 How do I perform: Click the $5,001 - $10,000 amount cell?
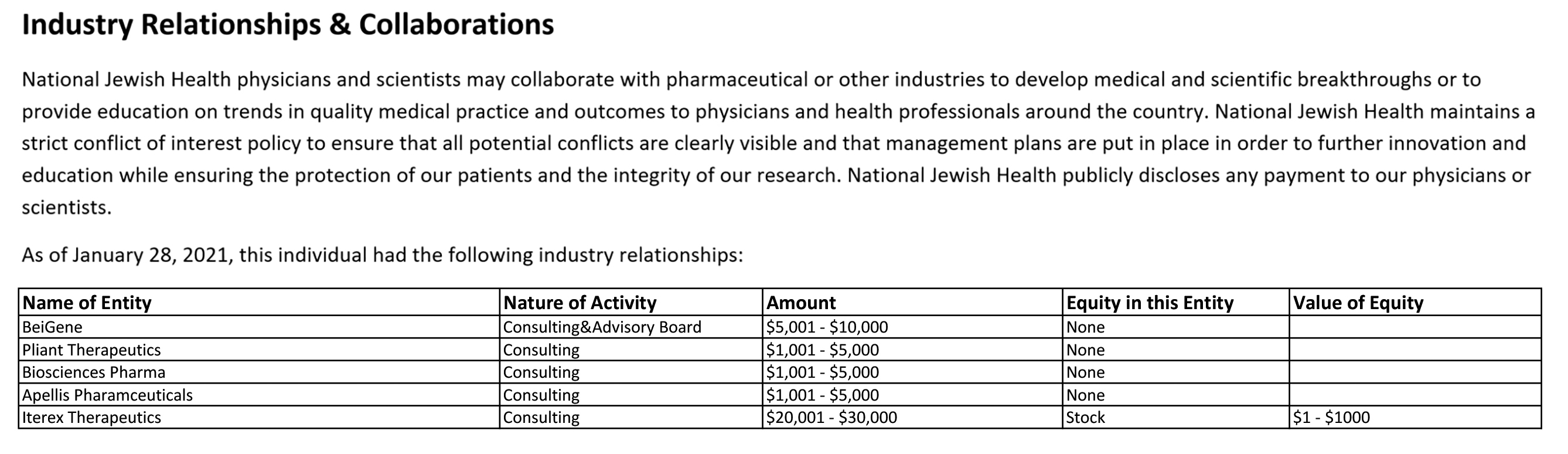click(x=827, y=327)
